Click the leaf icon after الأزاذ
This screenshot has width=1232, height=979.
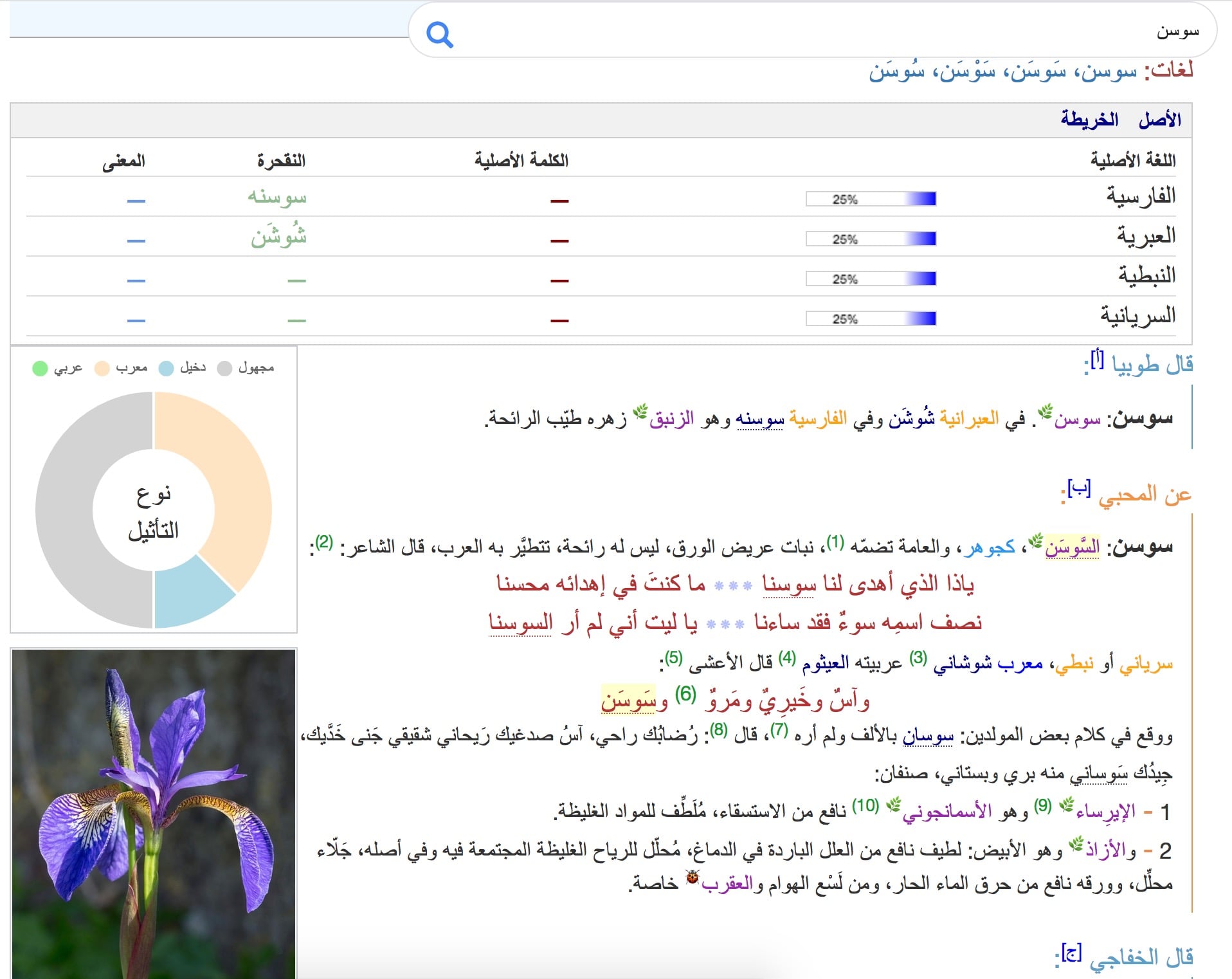[x=1076, y=843]
